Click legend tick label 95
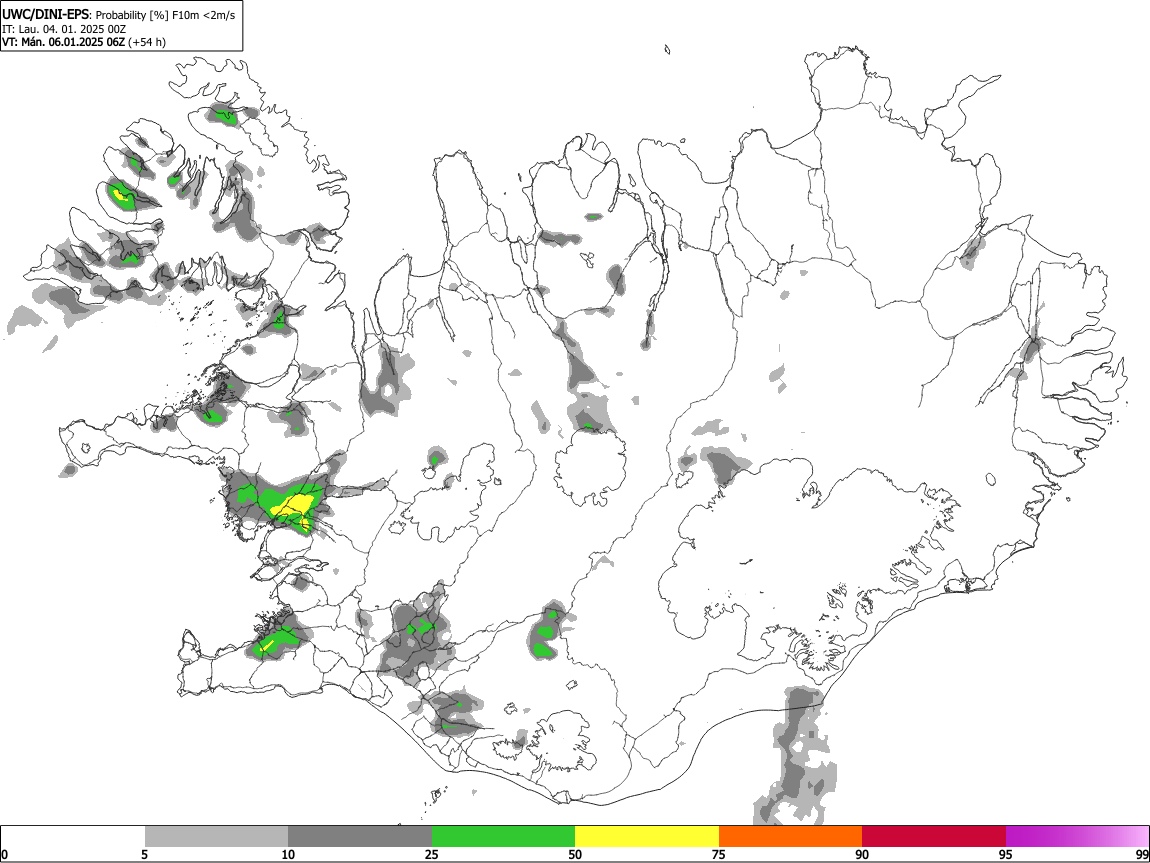Screen dimensions: 1150x863 click(1006, 854)
